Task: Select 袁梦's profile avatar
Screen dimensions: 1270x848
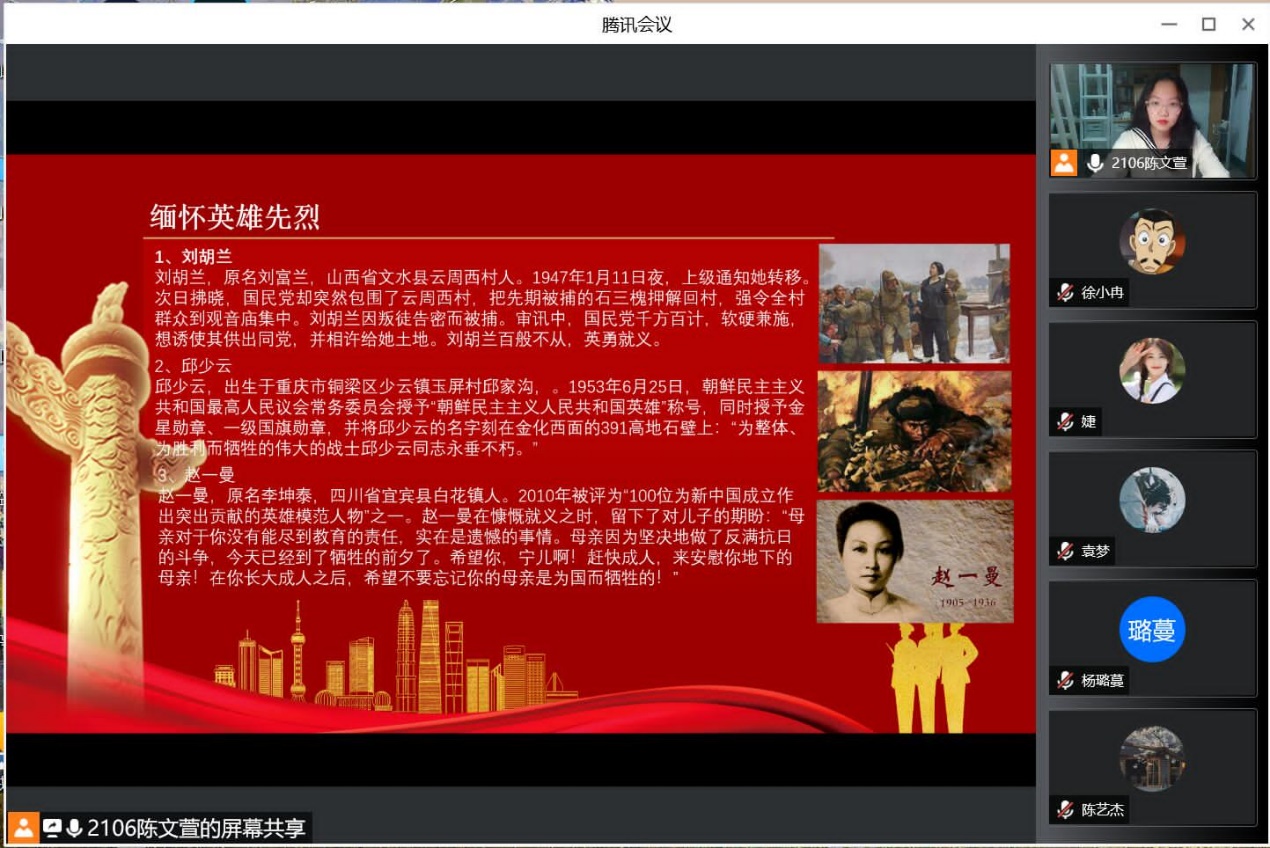Action: pos(1152,499)
